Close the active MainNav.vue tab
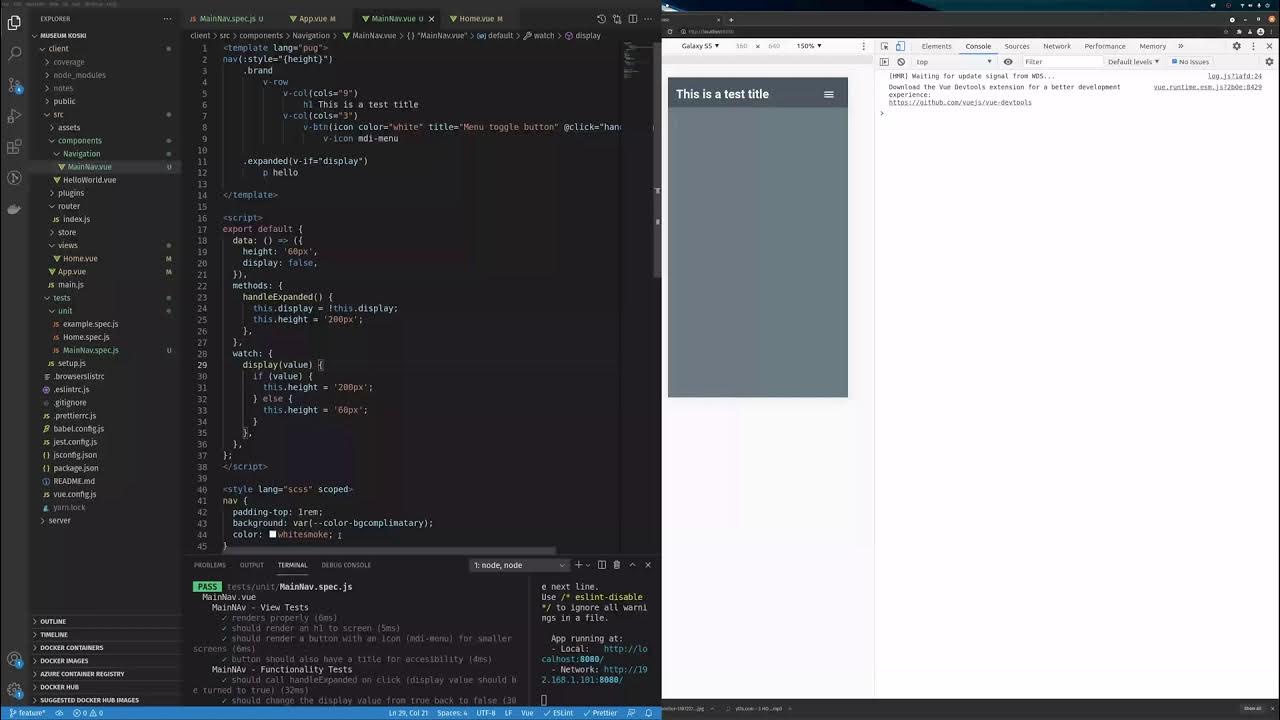Screen dimensions: 1280x720 click(432, 18)
